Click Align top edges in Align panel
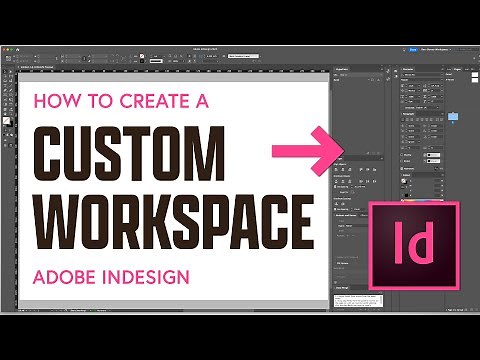This screenshot has height=360, width=480. (361, 170)
